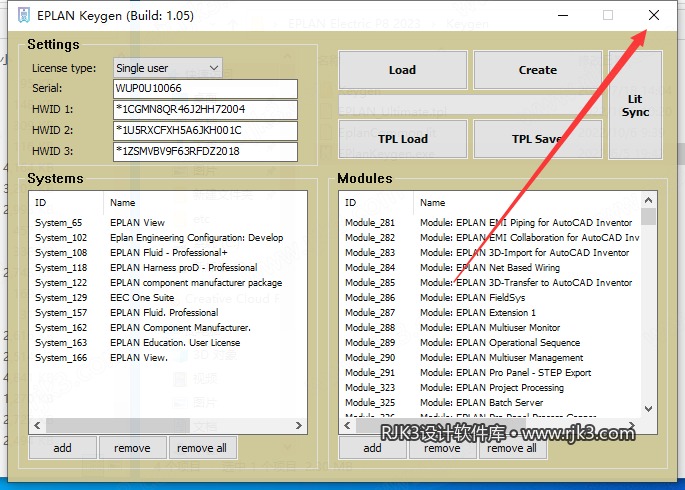Select Module_323 Project Processing row
Viewport: 685px width, 490px height.
tap(490, 388)
